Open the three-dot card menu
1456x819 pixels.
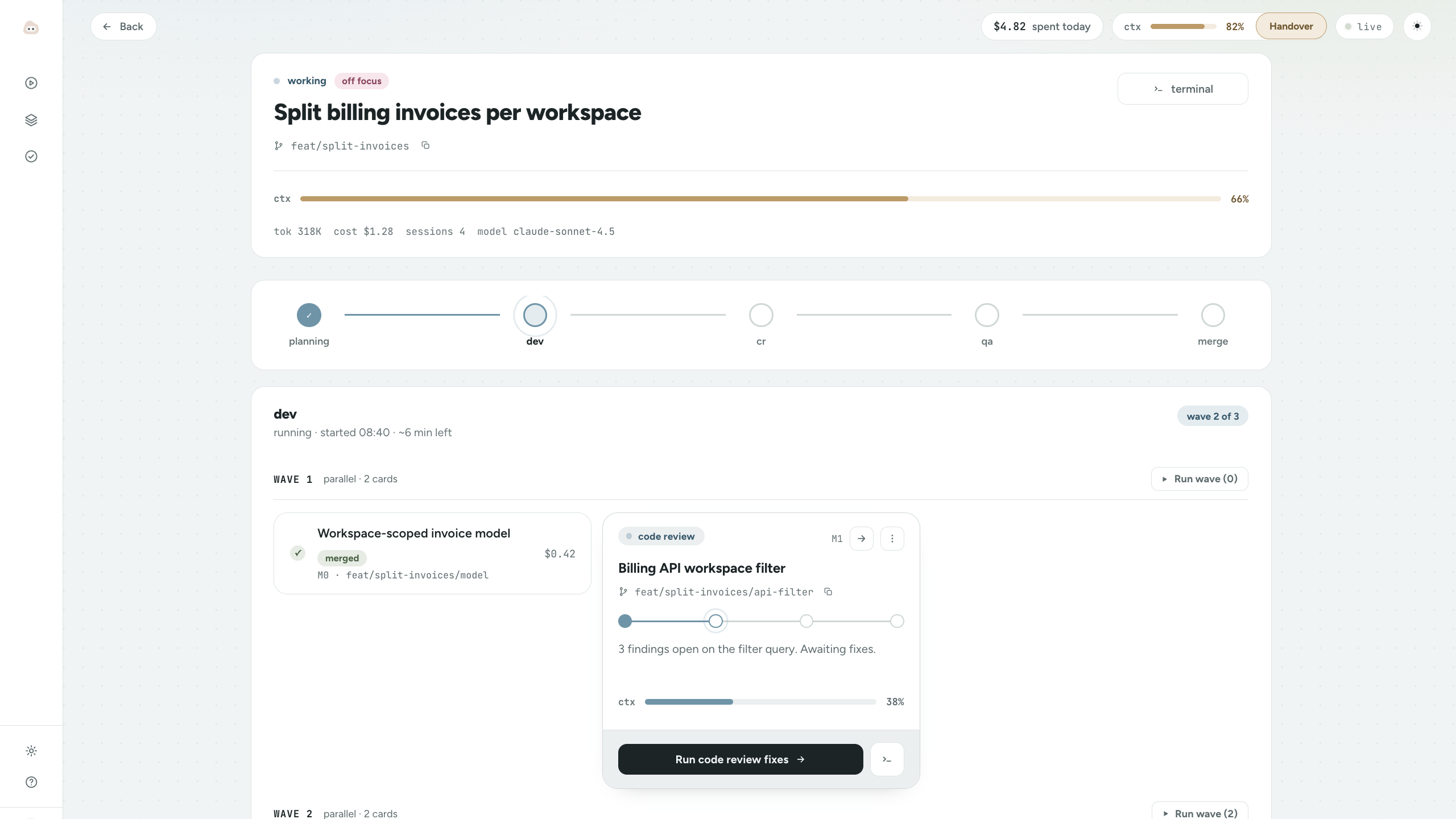click(x=892, y=539)
